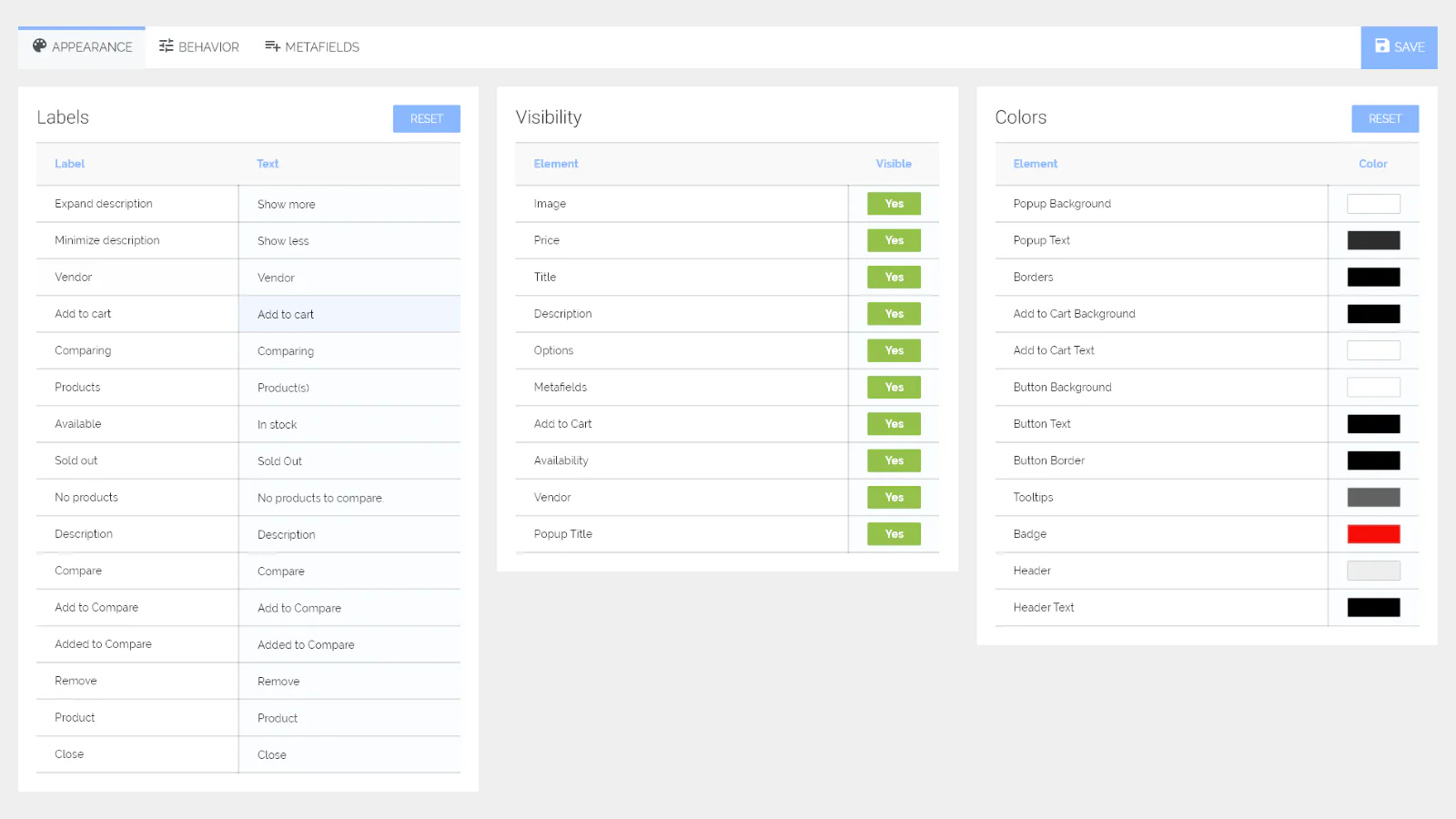This screenshot has height=819, width=1456.
Task: Click the Tooltips element row label
Action: point(1033,498)
